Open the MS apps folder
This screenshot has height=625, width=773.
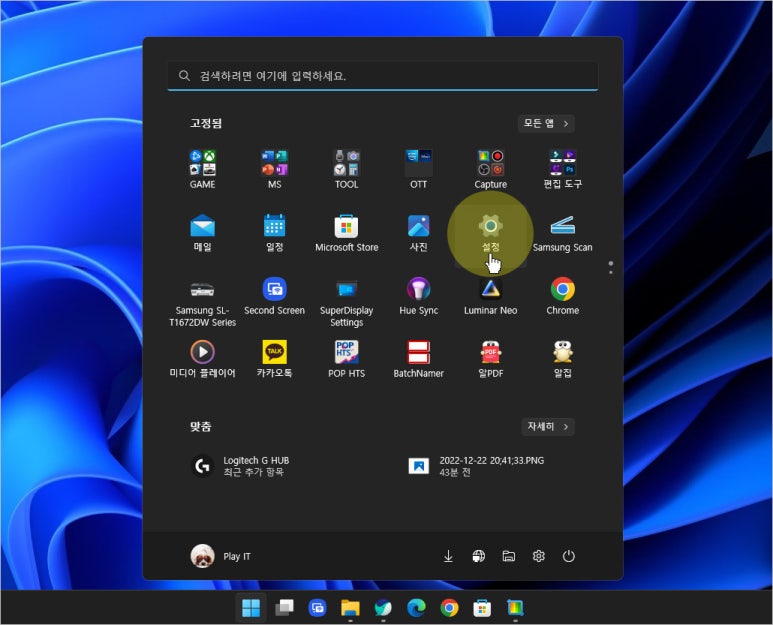pyautogui.click(x=275, y=169)
